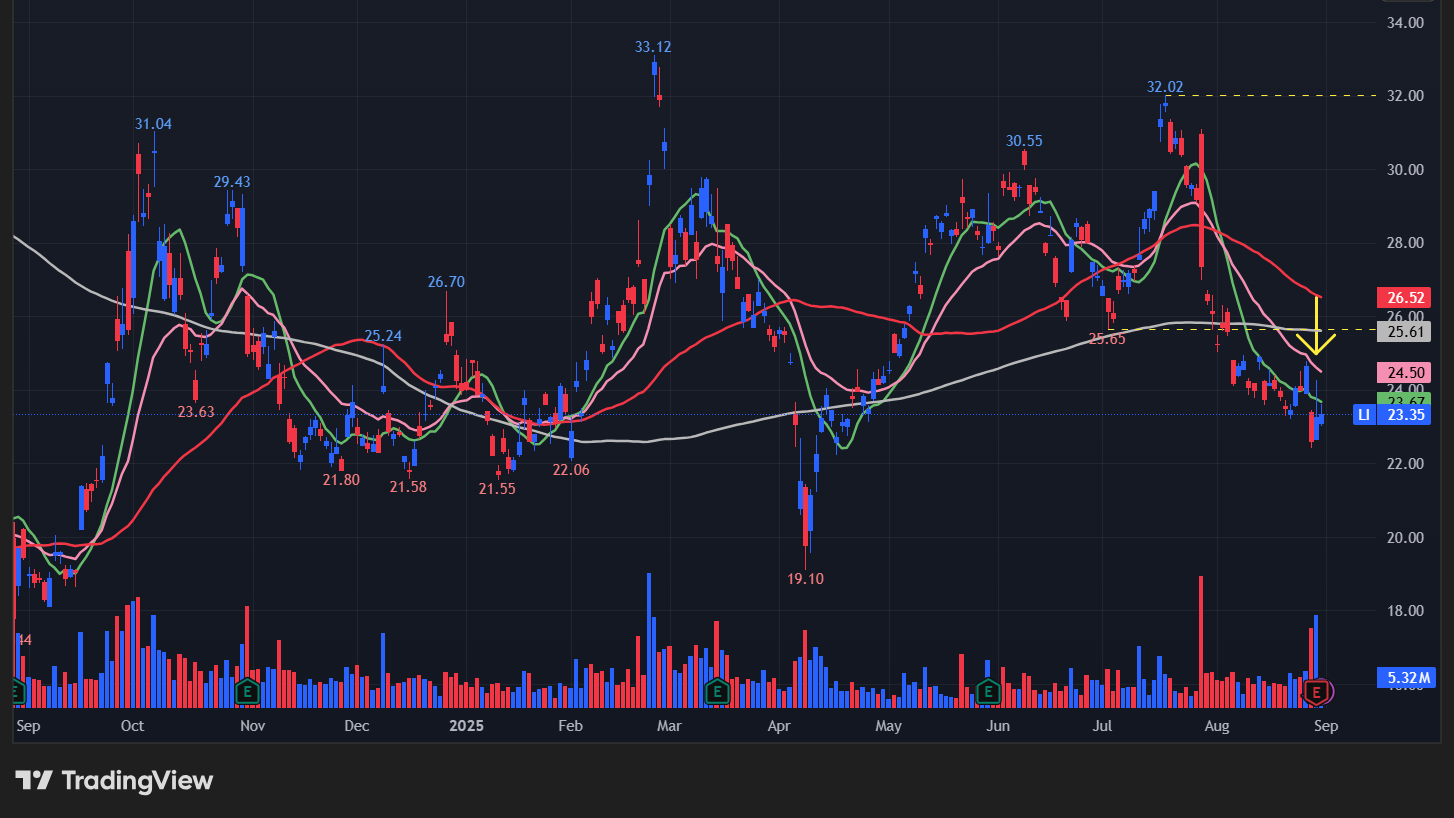Click the 23.35 current price label
The width and height of the screenshot is (1454, 818).
point(1404,414)
